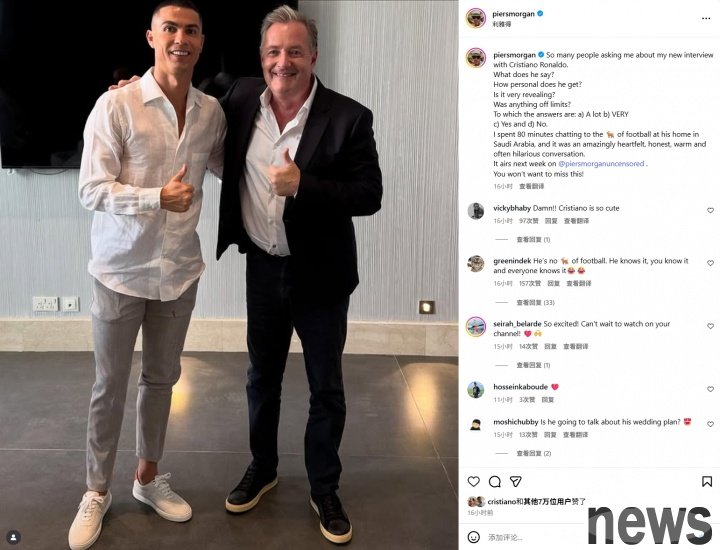This screenshot has height=550, width=720.
Task: Share the post via paper plane icon
Action: [516, 481]
